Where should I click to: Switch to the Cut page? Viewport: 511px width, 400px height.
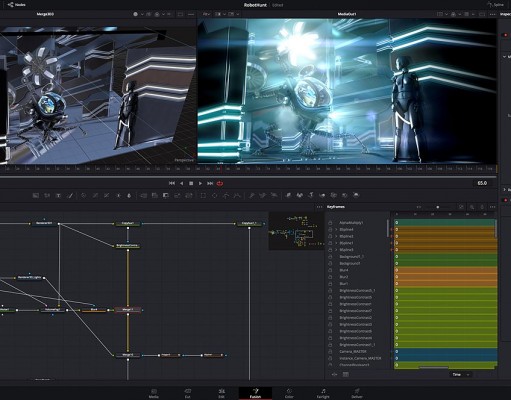pos(188,393)
